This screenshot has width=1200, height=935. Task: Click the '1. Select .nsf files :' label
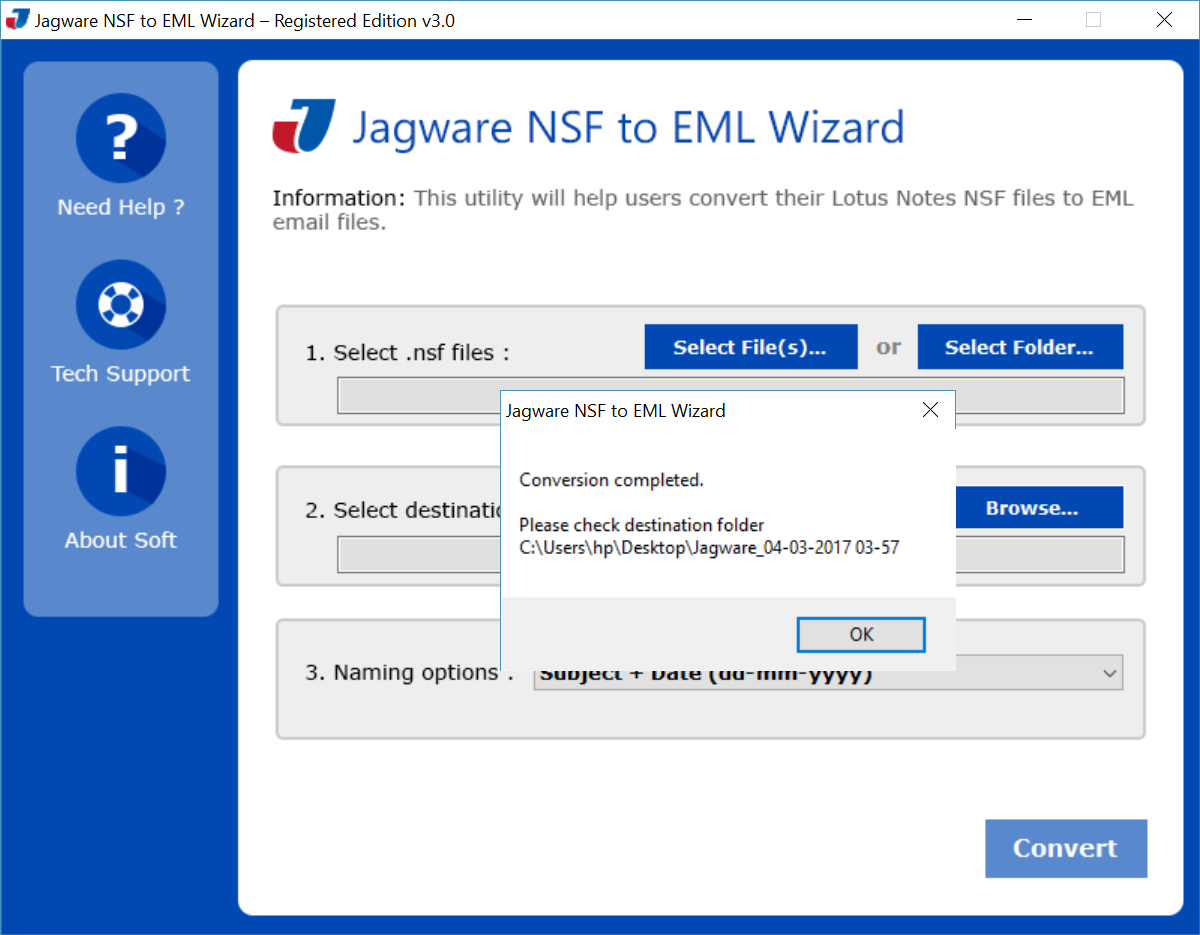[x=408, y=353]
